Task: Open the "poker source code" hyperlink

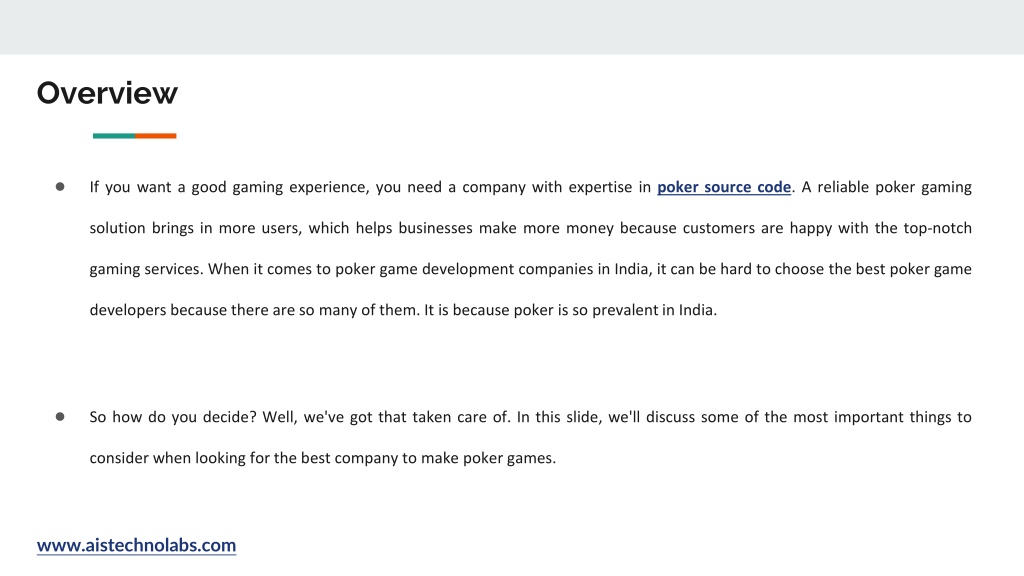Action: pyautogui.click(x=724, y=187)
